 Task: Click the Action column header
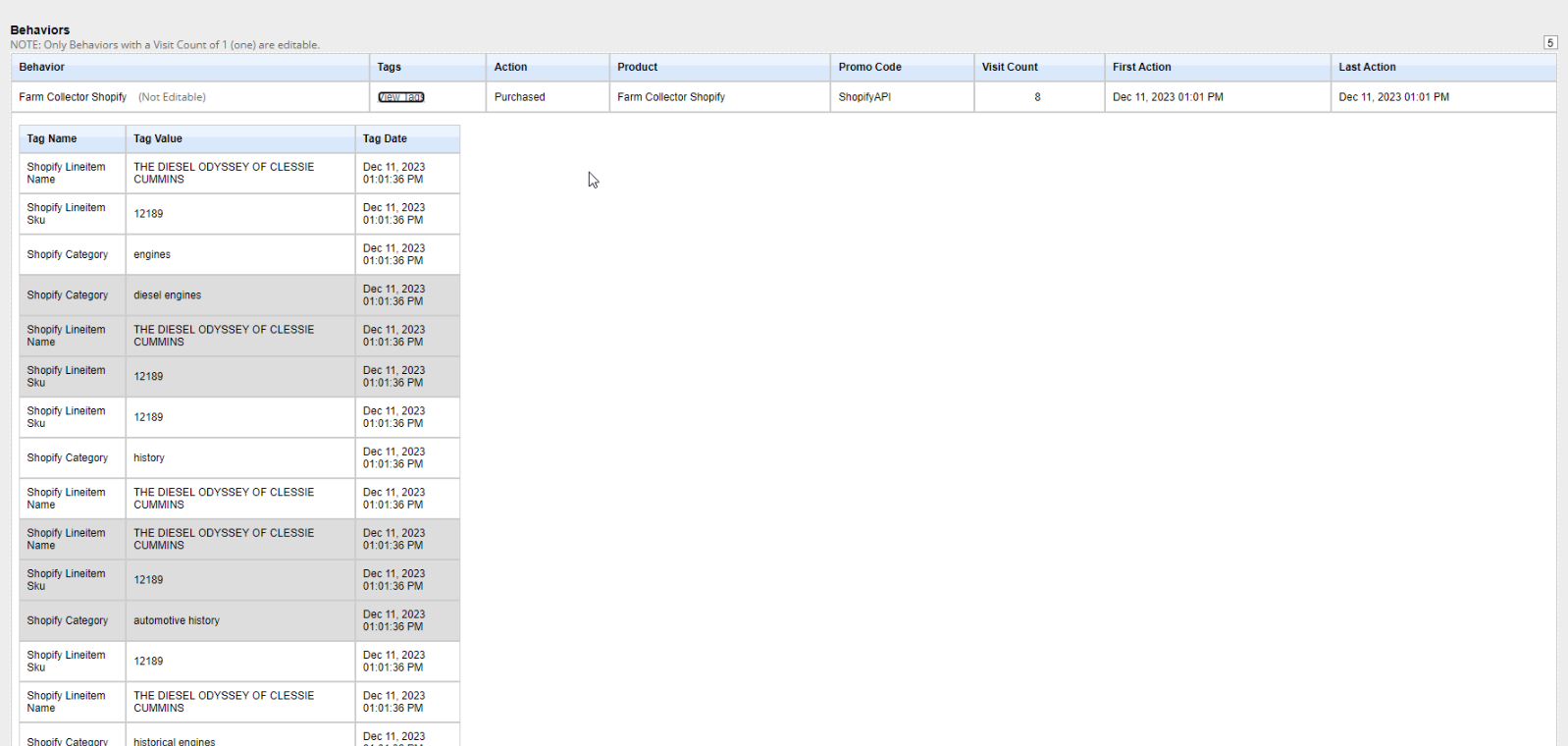click(510, 67)
